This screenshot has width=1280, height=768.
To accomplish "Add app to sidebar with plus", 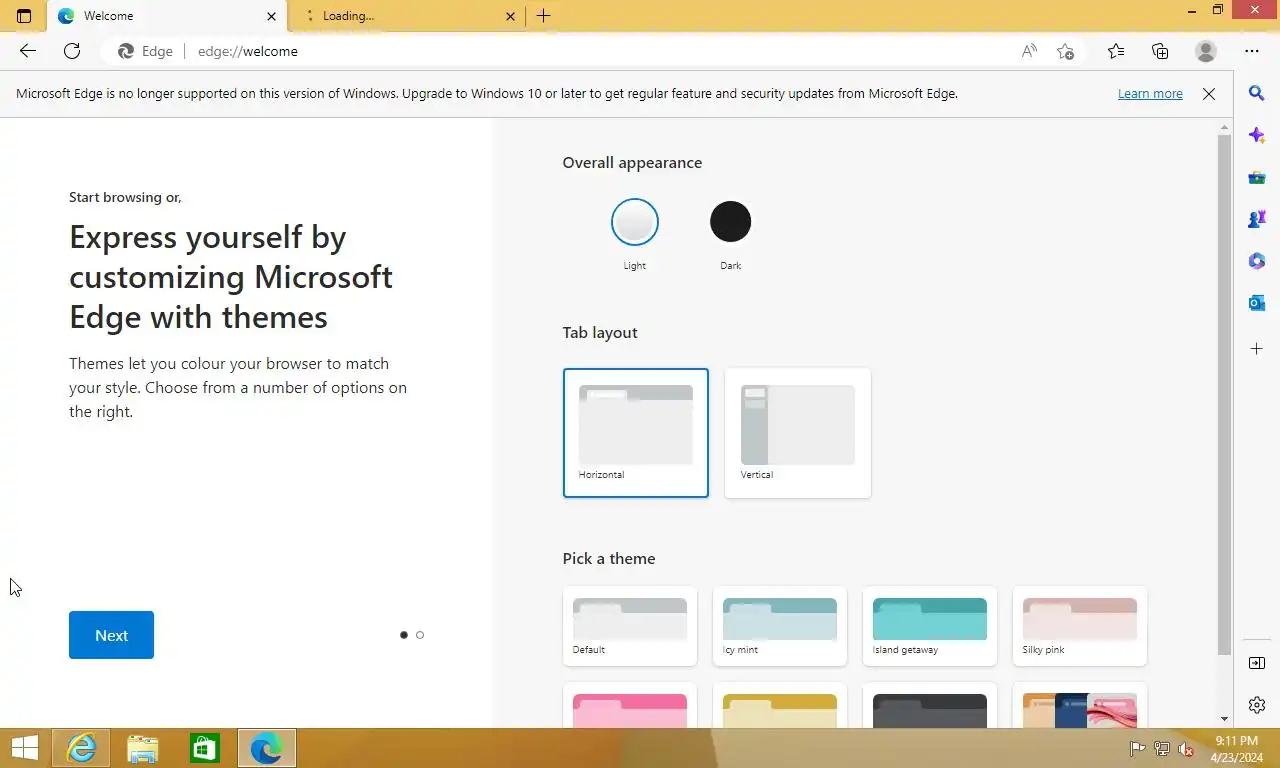I will 1257,349.
